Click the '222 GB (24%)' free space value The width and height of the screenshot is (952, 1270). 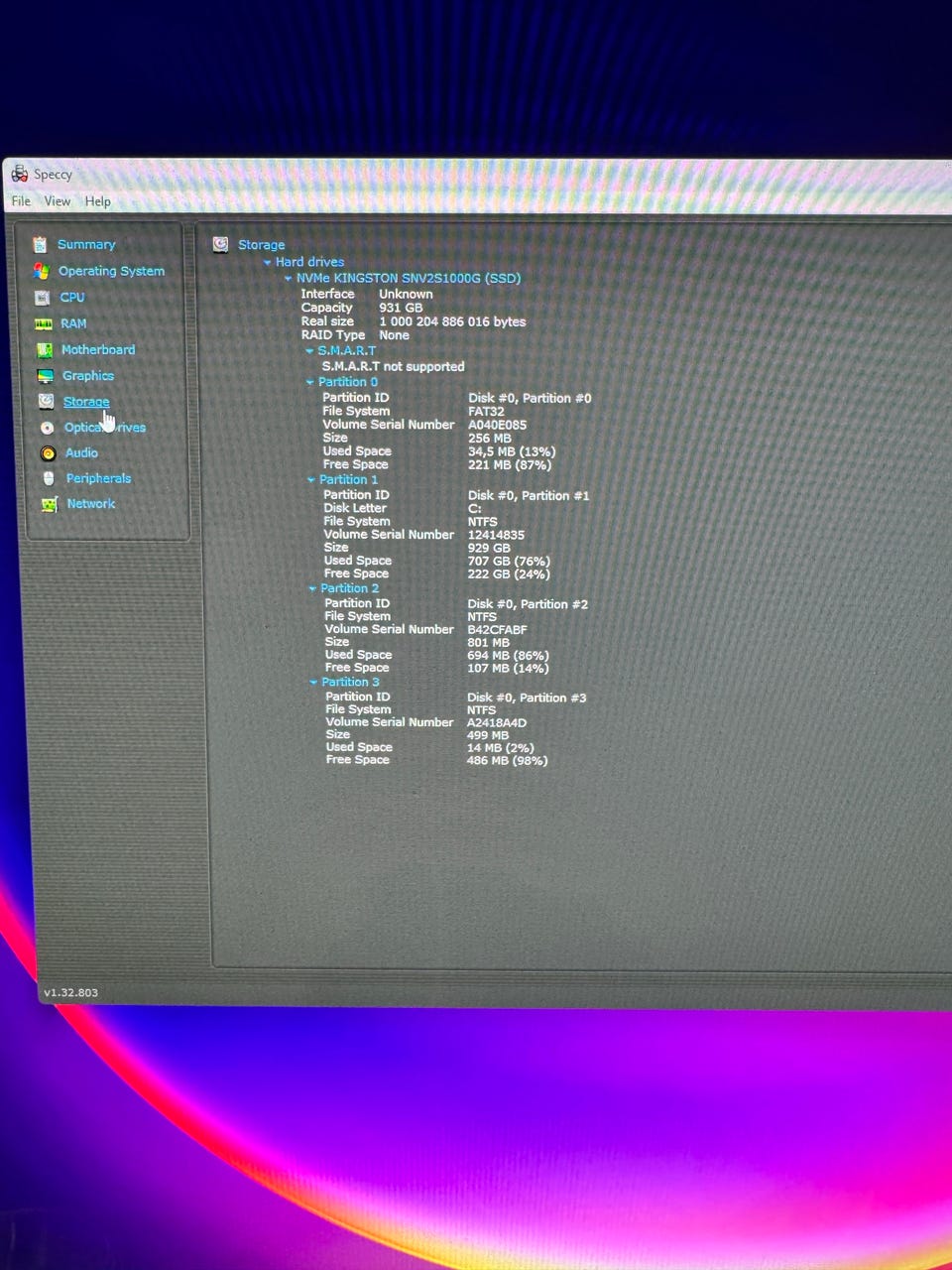(x=509, y=574)
